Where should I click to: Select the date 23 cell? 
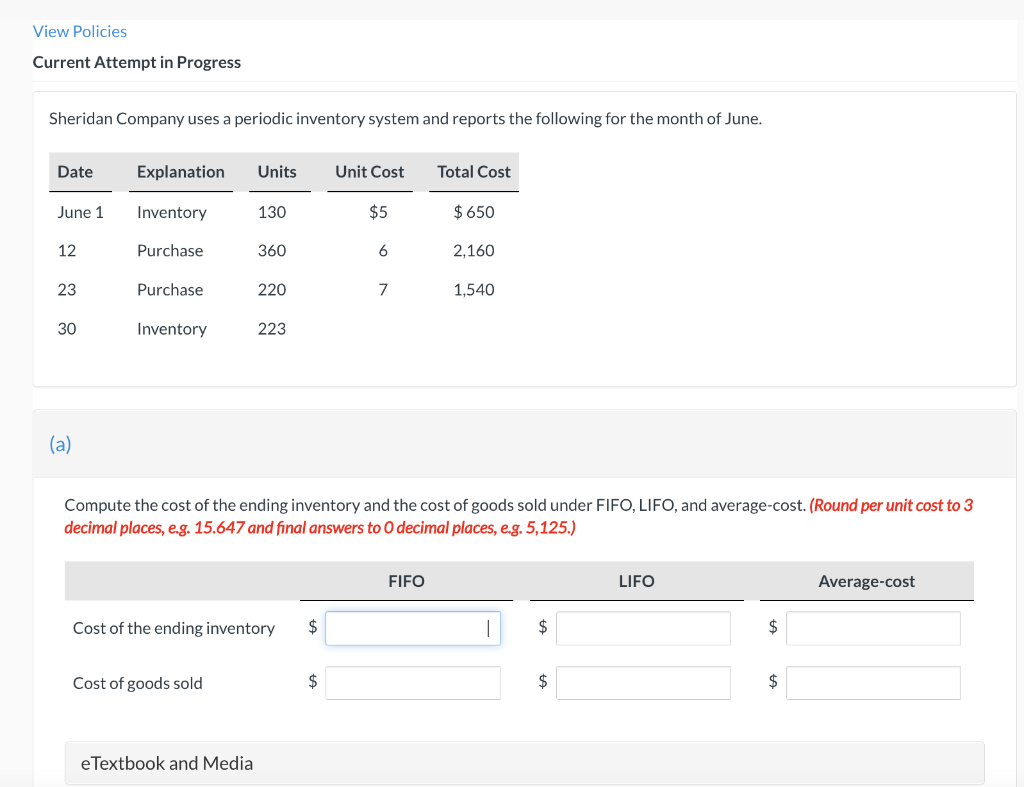point(67,290)
